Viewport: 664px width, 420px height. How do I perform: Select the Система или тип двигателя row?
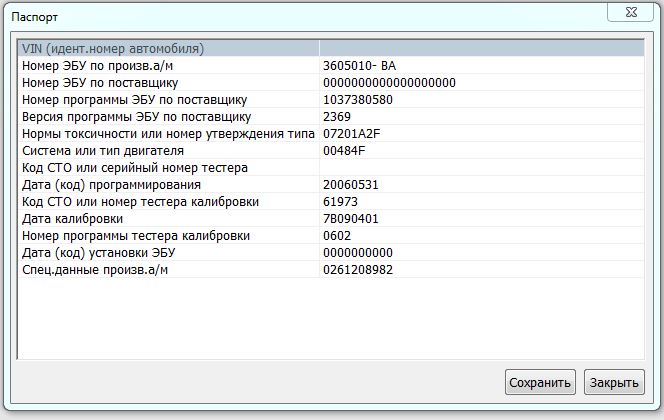pyautogui.click(x=103, y=151)
